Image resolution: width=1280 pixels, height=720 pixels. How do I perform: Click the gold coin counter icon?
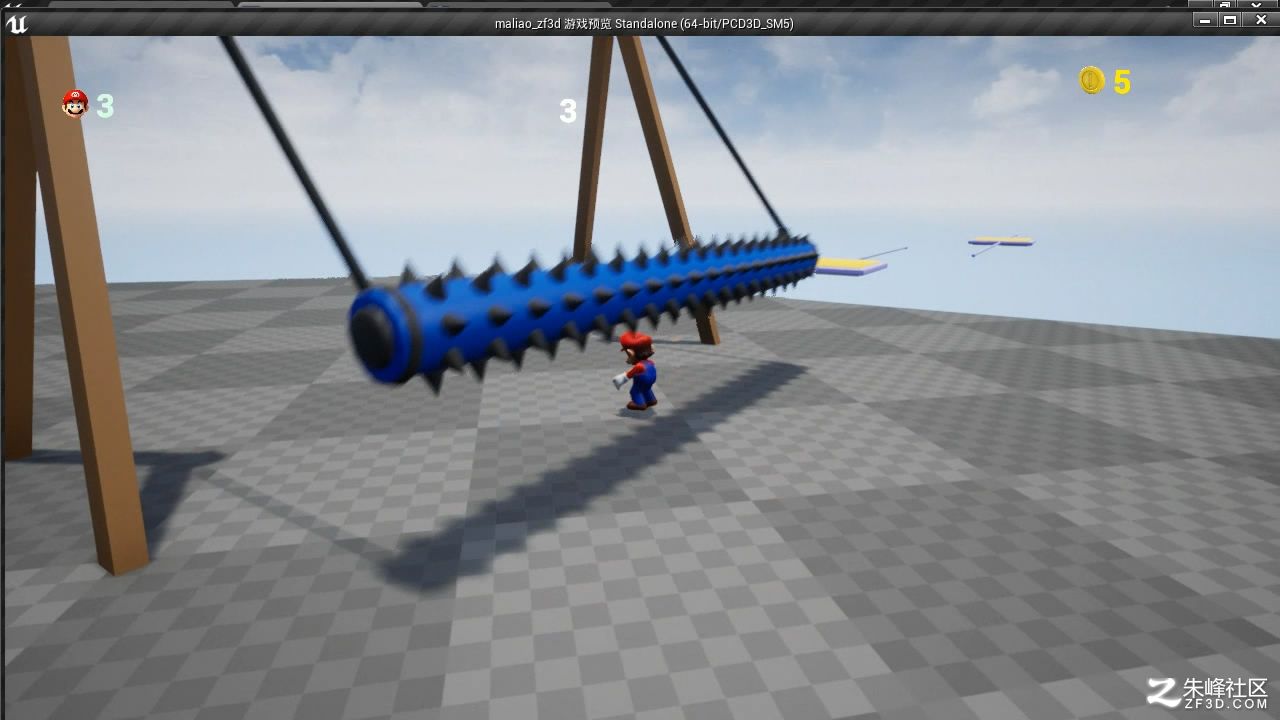[1091, 81]
